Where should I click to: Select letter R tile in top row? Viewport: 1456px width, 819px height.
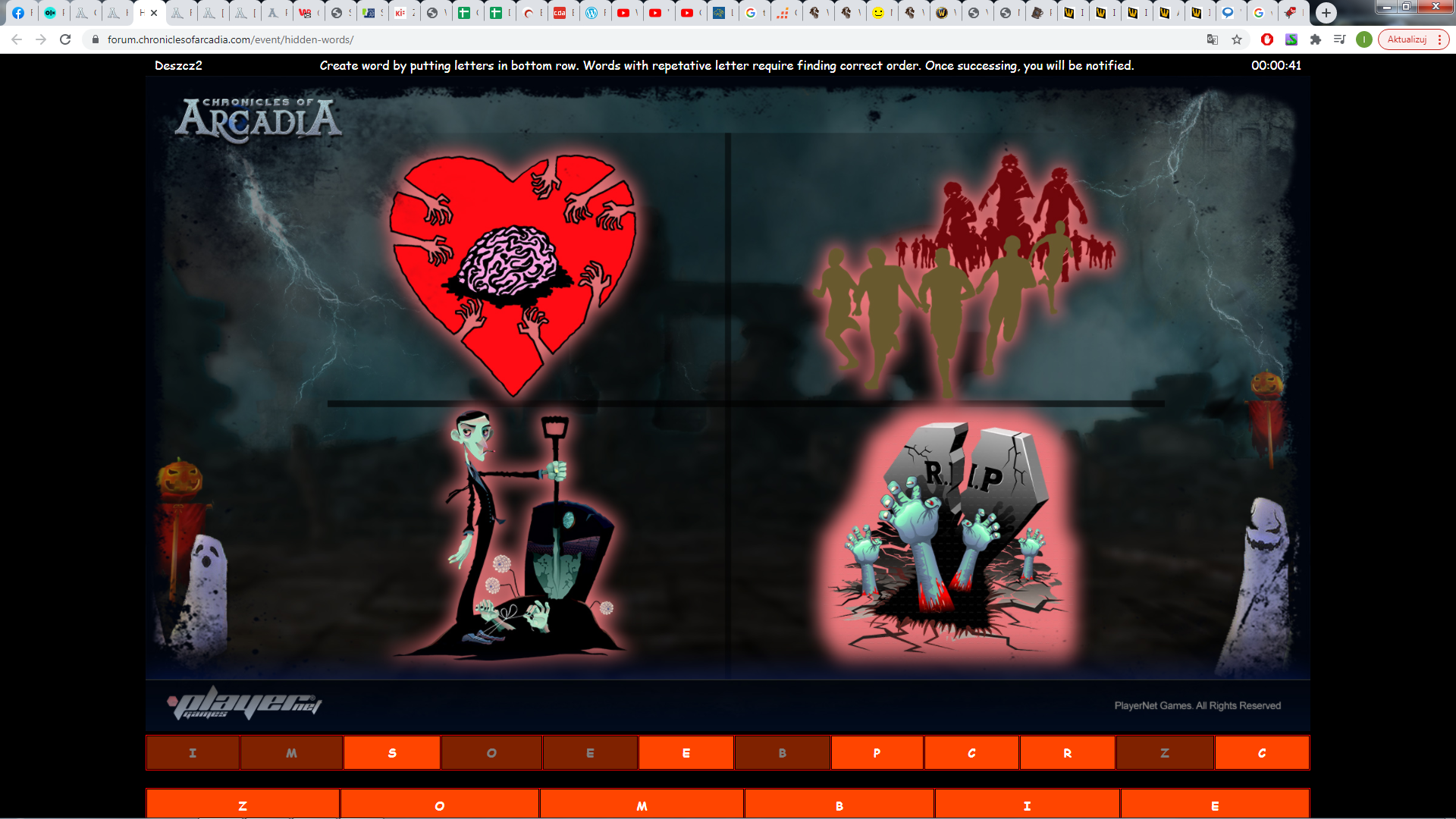tap(1067, 753)
